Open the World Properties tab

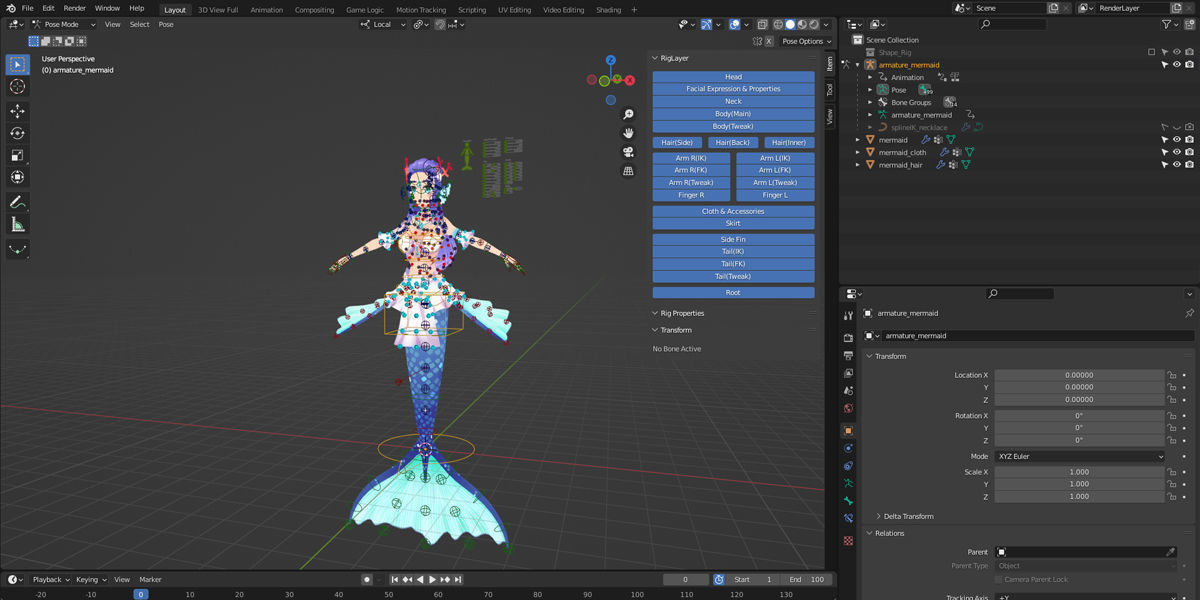pyautogui.click(x=848, y=406)
